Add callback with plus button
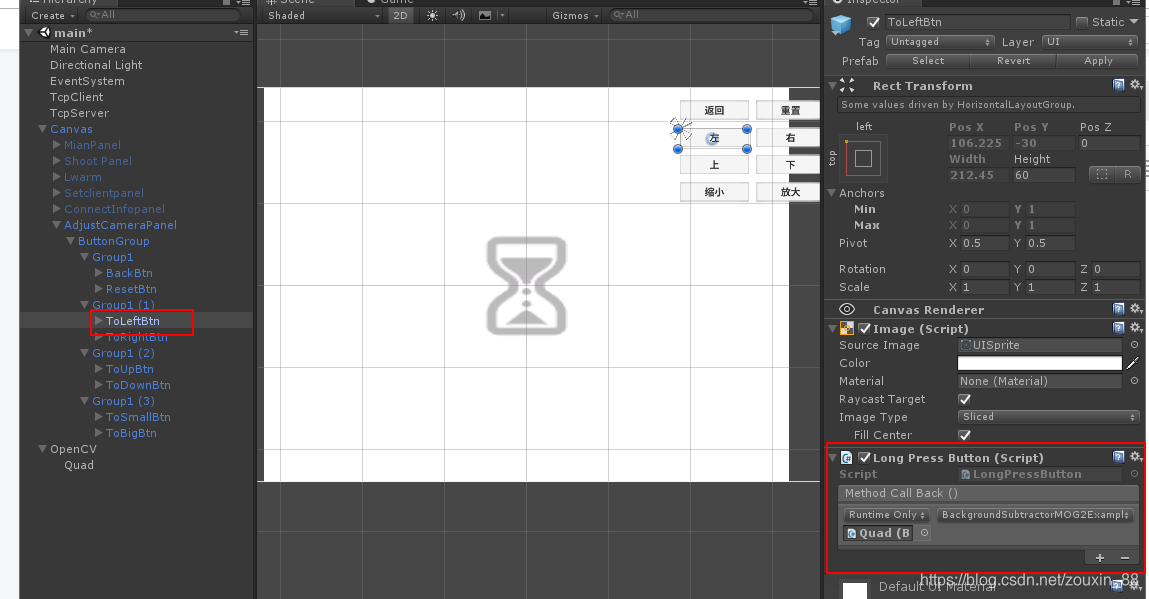Image resolution: width=1149 pixels, height=599 pixels. click(1099, 558)
